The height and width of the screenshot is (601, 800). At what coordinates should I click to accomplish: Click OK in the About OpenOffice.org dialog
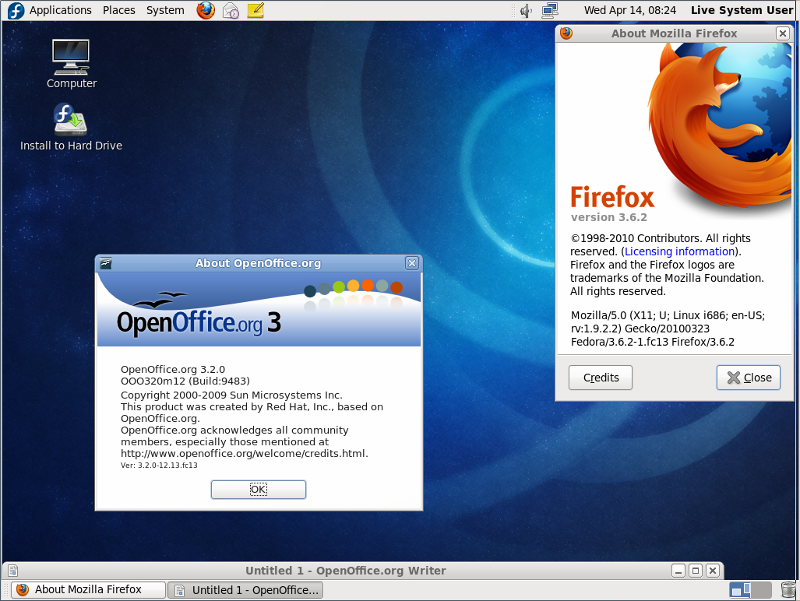[258, 489]
